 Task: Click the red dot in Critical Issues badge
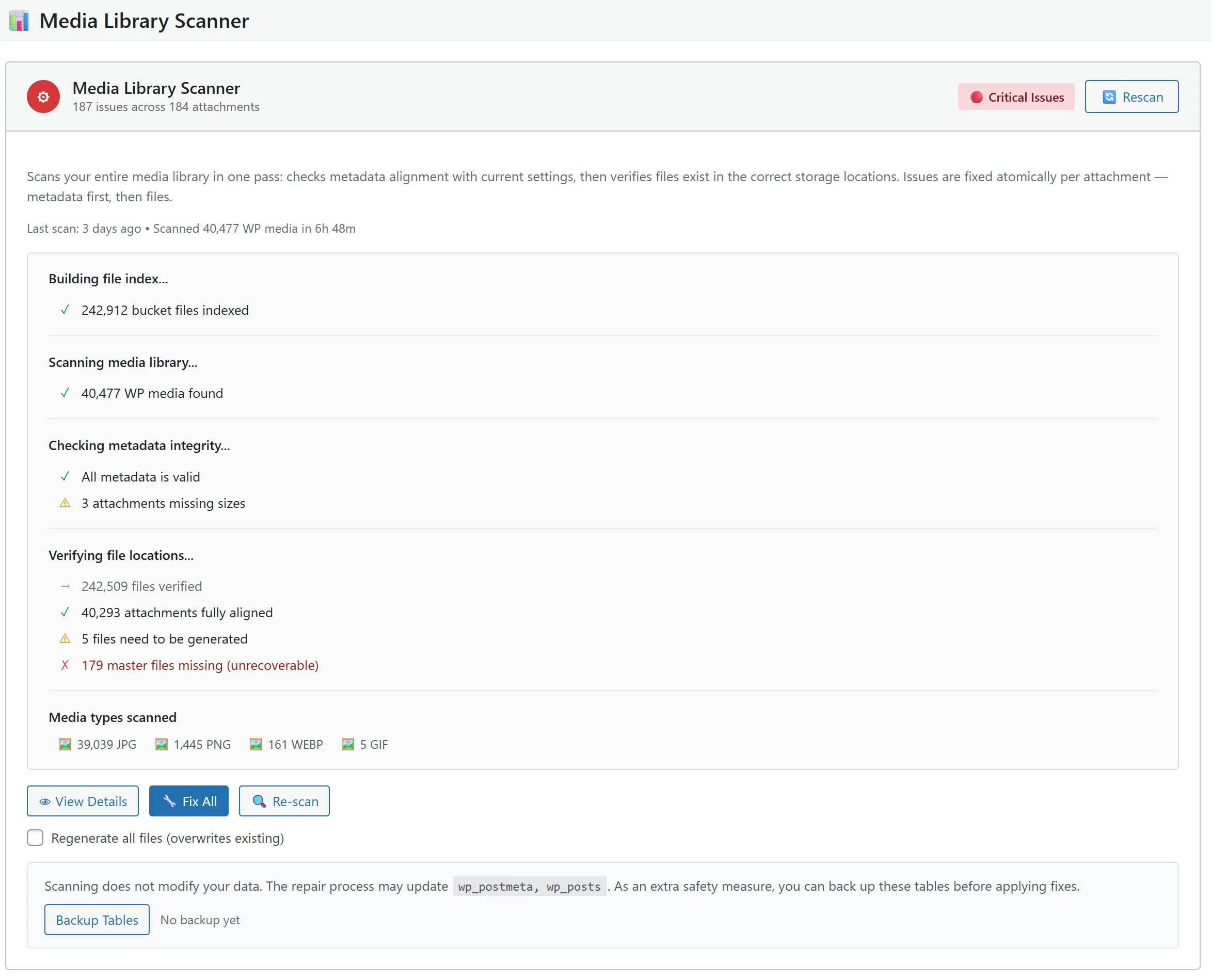pos(976,97)
